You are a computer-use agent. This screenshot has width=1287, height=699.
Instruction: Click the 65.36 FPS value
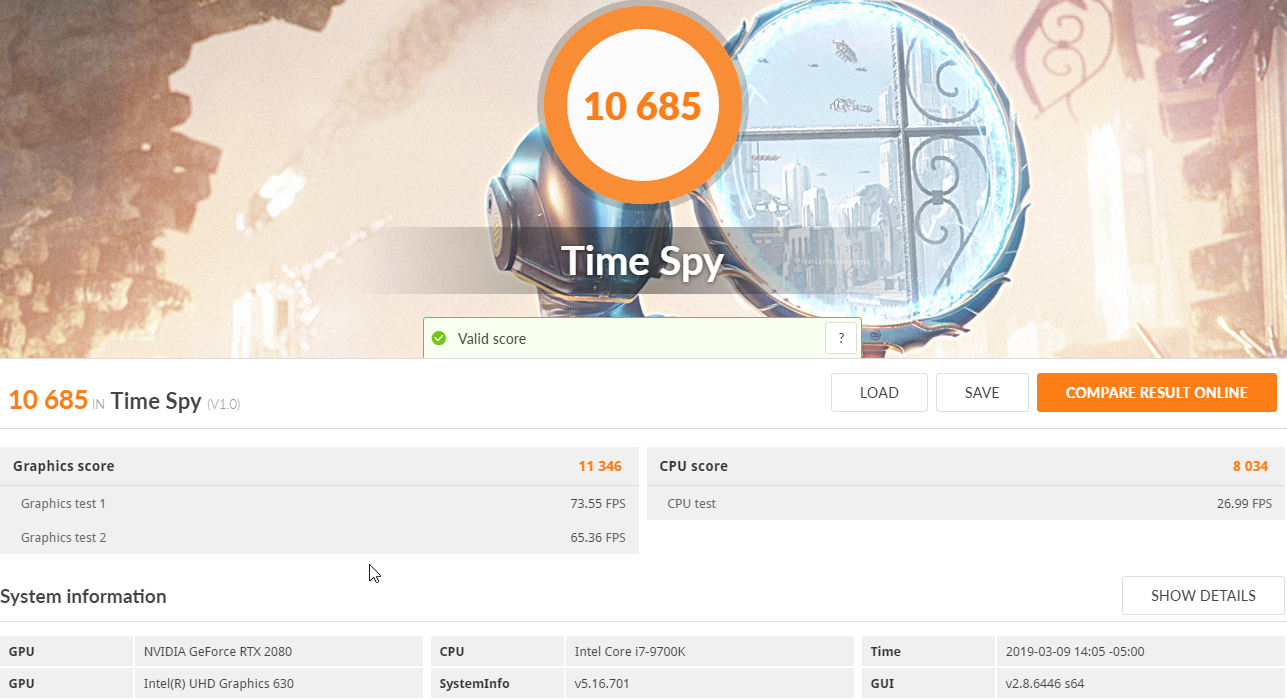click(x=598, y=538)
